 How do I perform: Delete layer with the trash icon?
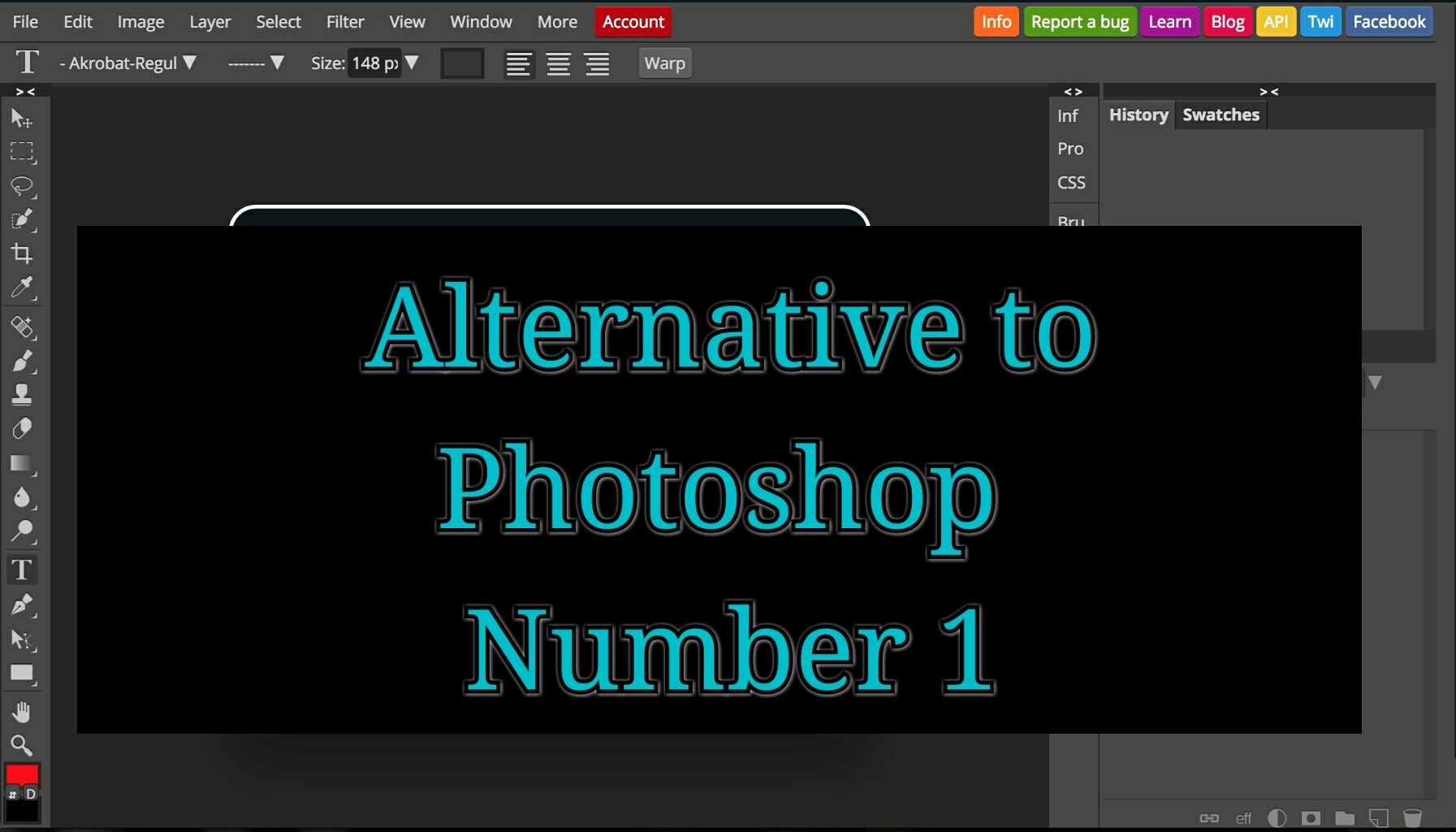pyautogui.click(x=1413, y=818)
